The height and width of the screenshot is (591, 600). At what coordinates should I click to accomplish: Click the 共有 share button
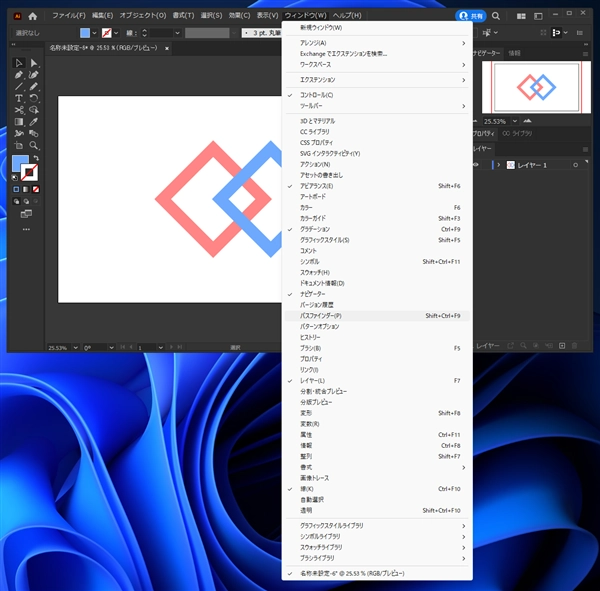471,16
